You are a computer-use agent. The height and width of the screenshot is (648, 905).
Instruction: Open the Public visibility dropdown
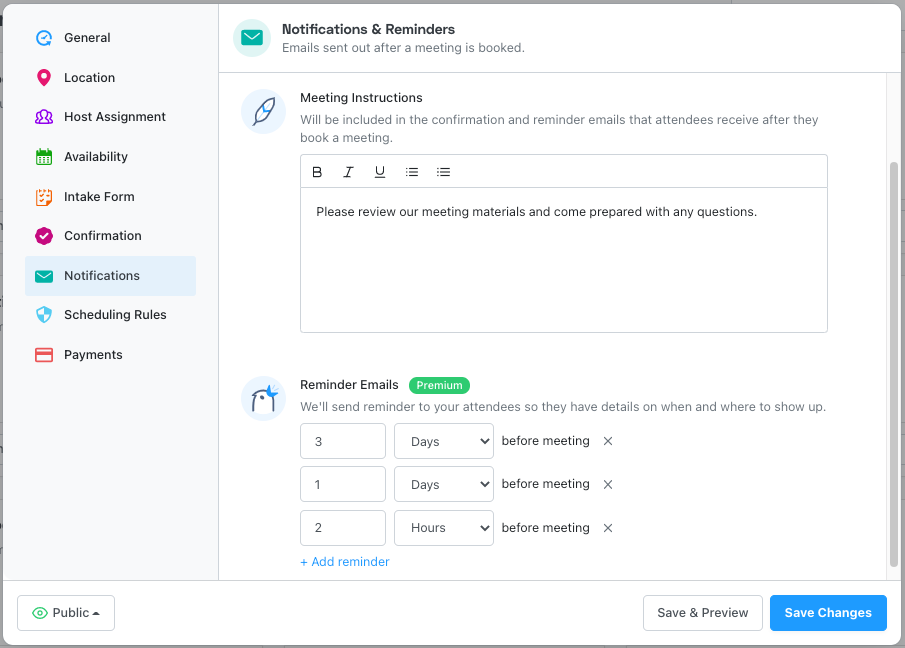[x=66, y=613]
